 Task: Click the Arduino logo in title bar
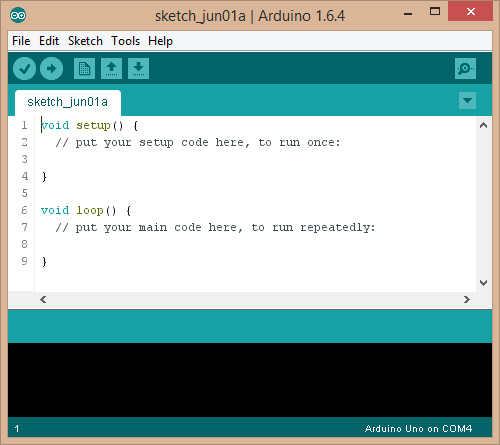tap(18, 15)
